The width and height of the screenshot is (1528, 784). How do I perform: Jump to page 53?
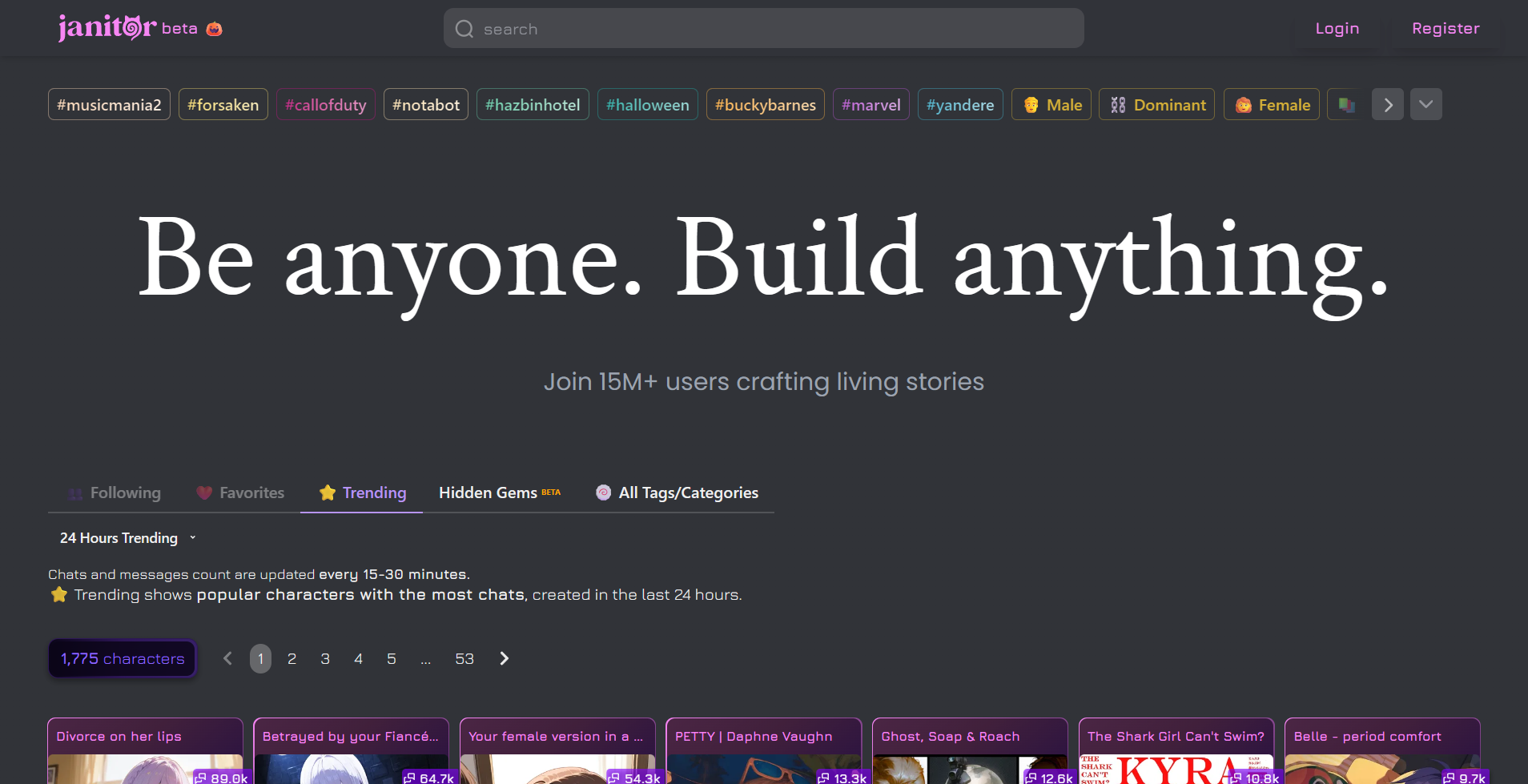tap(464, 658)
